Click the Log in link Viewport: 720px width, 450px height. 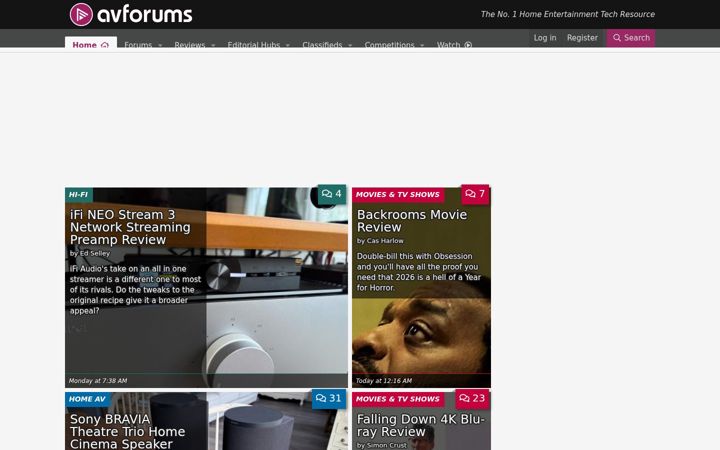click(545, 38)
